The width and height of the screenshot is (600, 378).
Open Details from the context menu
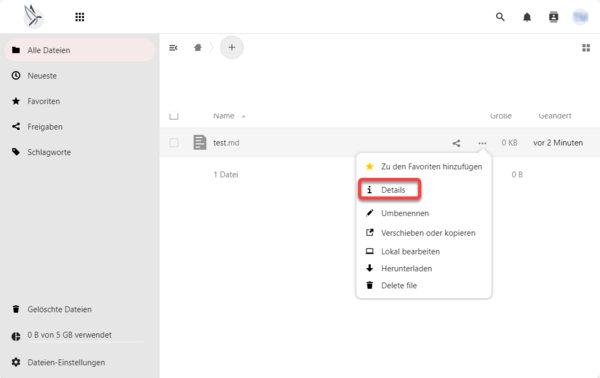pyautogui.click(x=390, y=190)
